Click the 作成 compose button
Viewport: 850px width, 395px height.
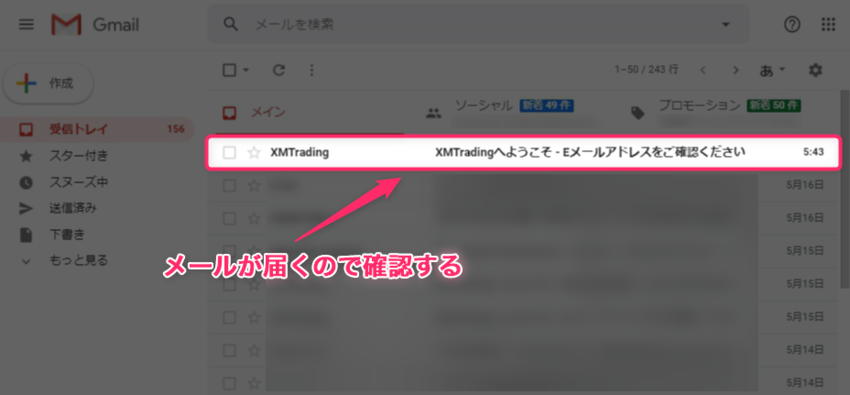coord(48,83)
